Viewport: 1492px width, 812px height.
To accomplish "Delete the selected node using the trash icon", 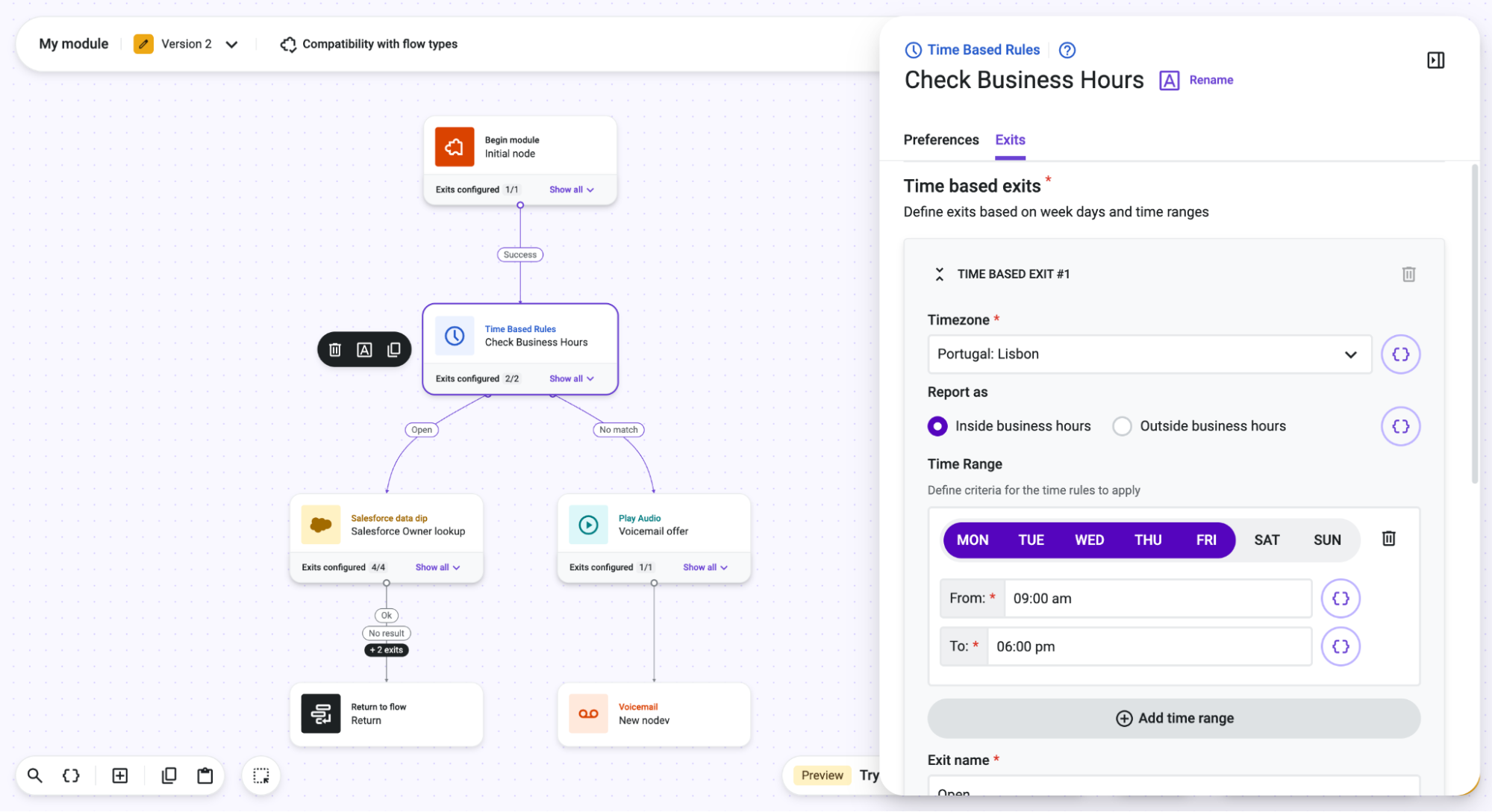I will (335, 349).
